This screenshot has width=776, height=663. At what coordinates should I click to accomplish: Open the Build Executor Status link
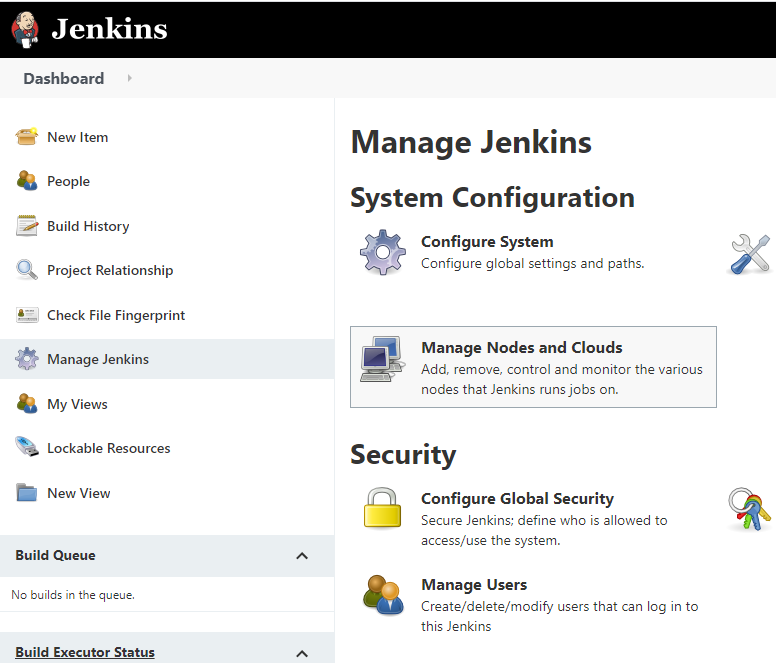click(85, 652)
